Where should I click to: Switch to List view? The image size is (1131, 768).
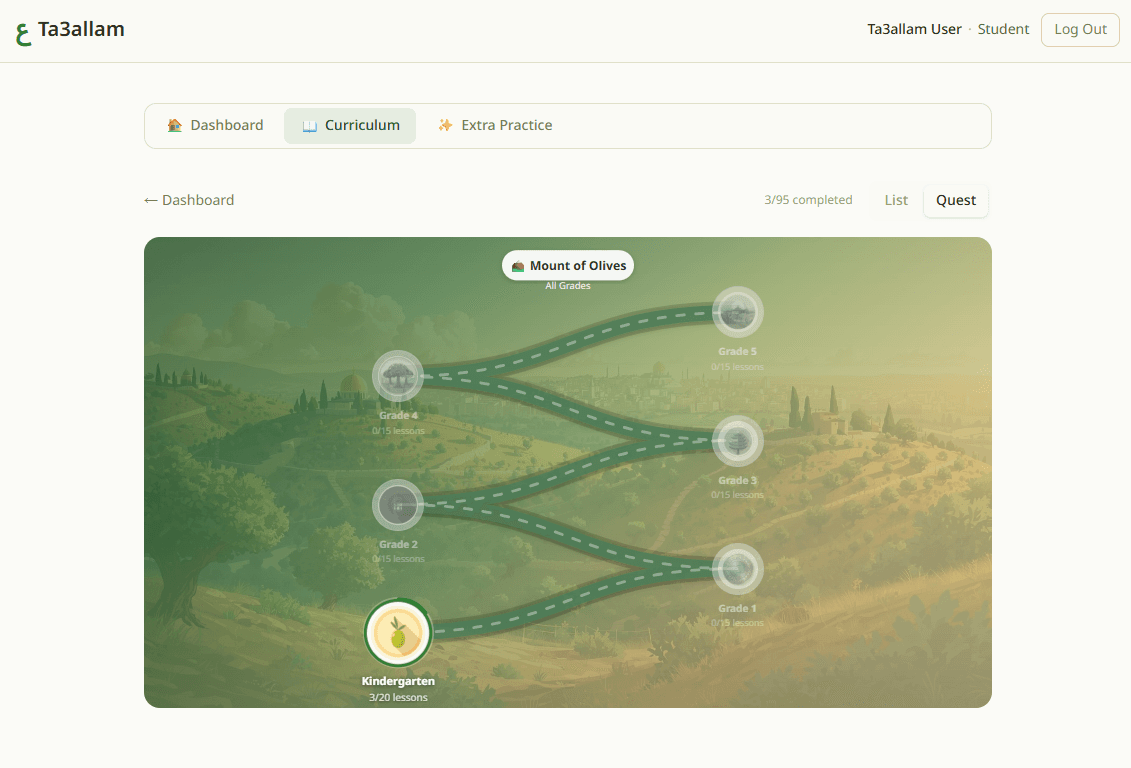pos(896,200)
